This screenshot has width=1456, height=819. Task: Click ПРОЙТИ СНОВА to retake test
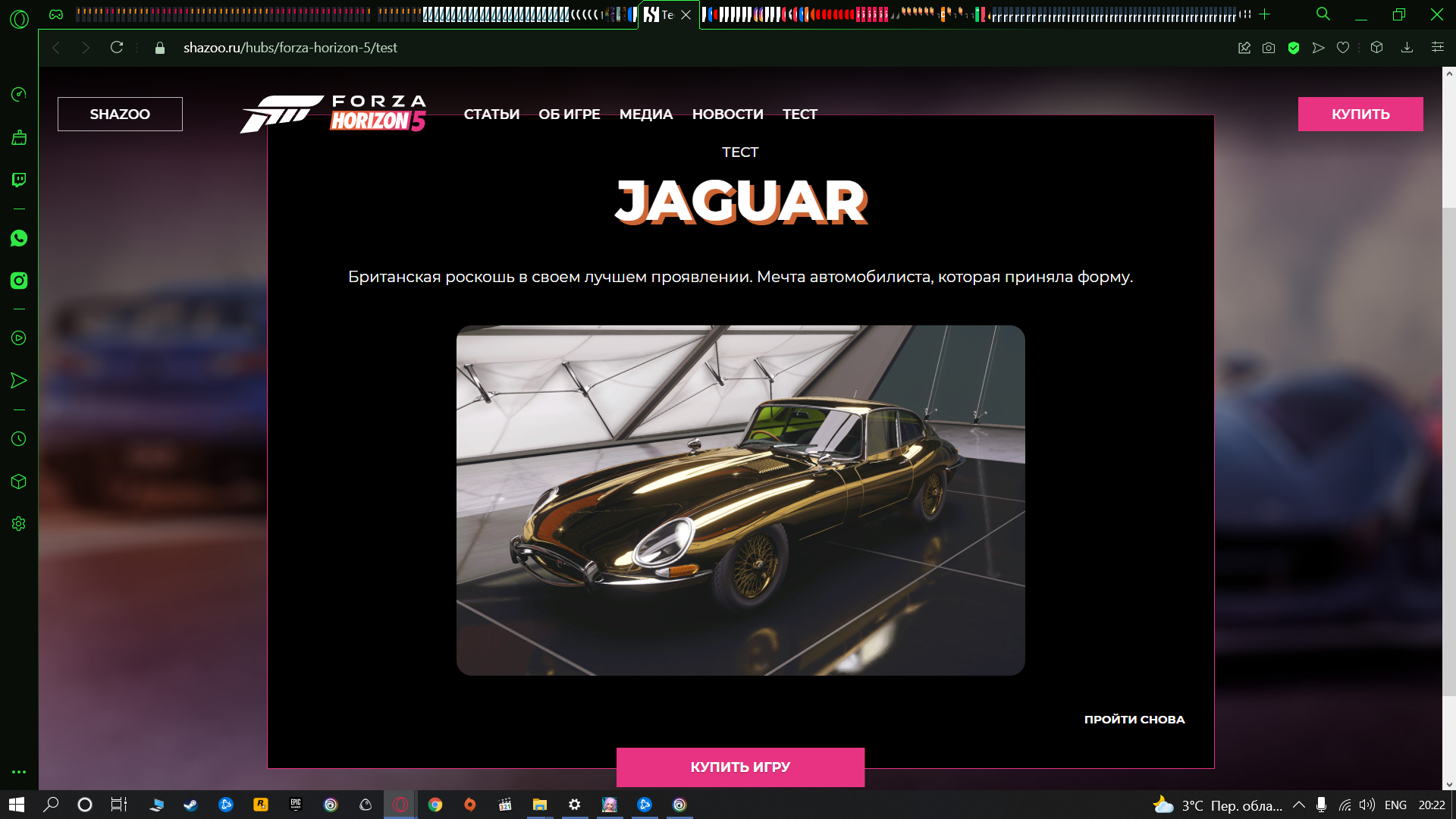point(1134,720)
